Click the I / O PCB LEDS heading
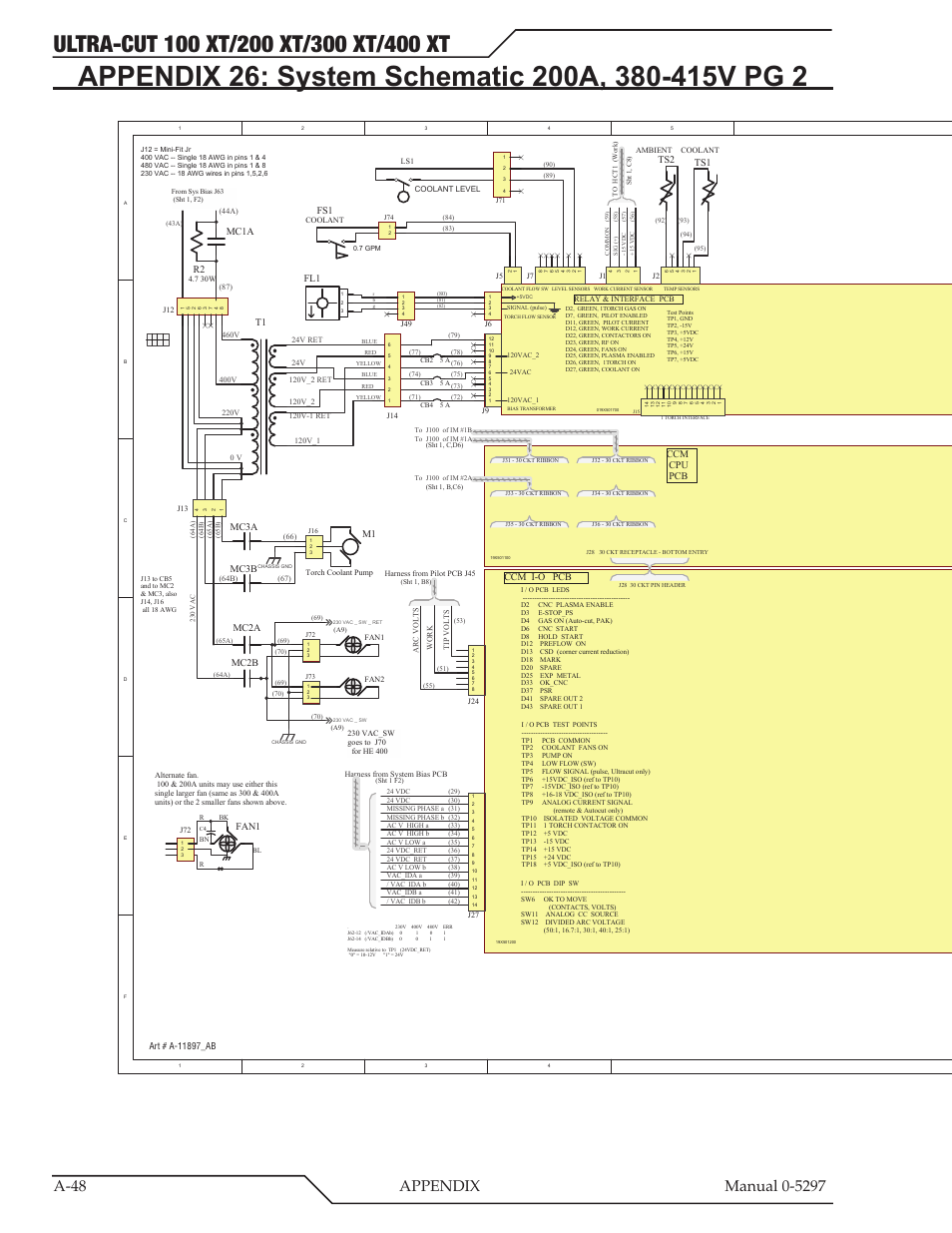Image resolution: width=952 pixels, height=1233 pixels. click(545, 590)
